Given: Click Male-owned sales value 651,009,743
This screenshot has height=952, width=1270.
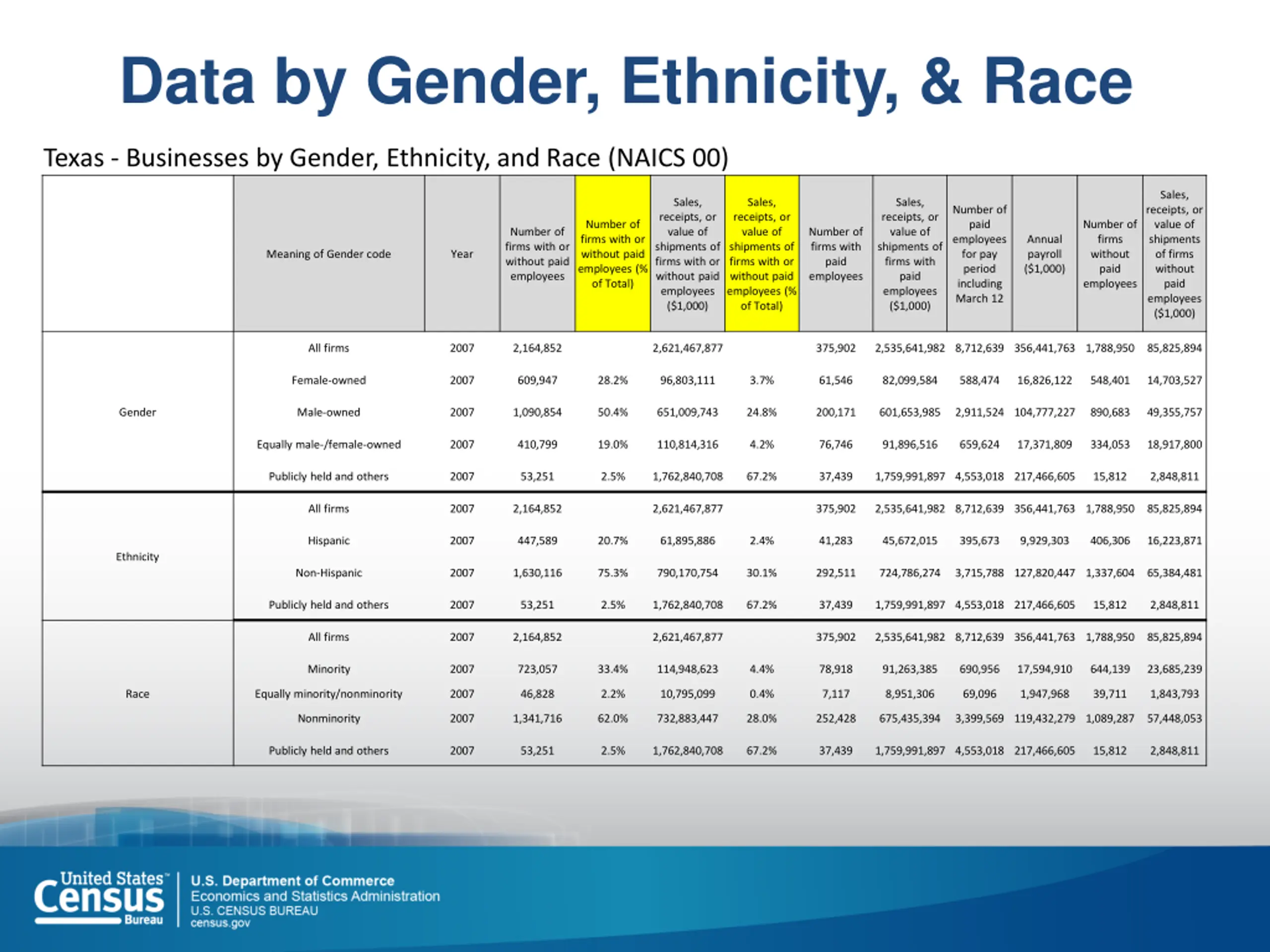Looking at the screenshot, I should coord(687,412).
